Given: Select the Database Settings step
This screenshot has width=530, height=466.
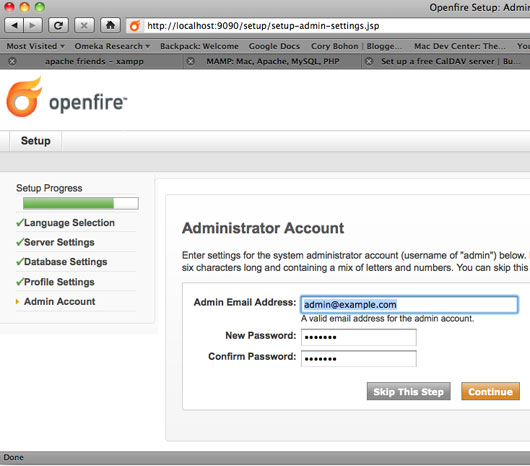Looking at the screenshot, I should (66, 262).
